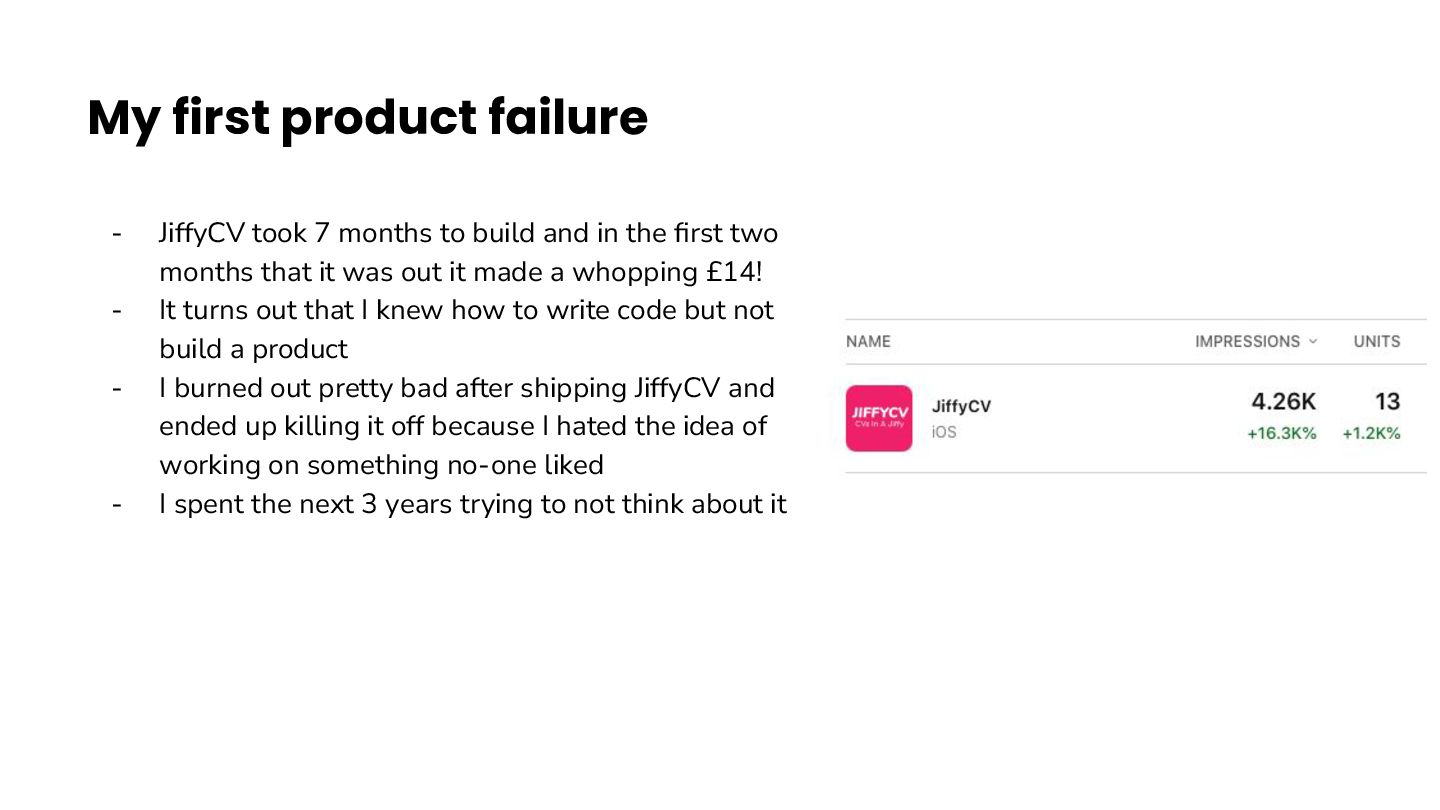Click the 13 units value
The height and width of the screenshot is (810, 1440).
[1387, 402]
